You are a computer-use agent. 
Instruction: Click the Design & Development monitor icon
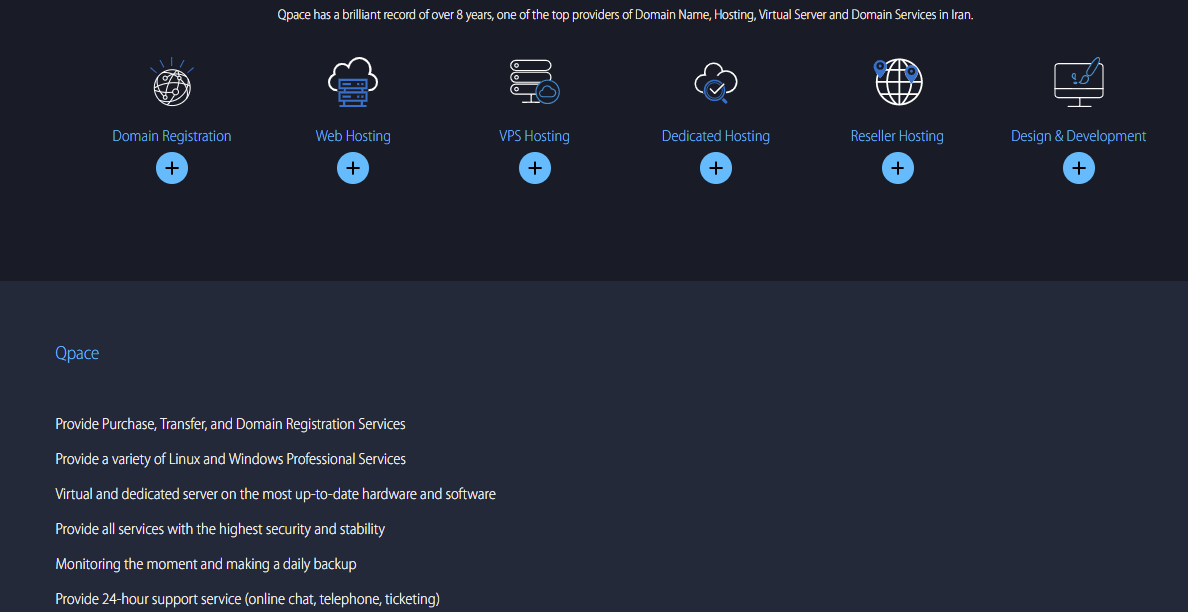click(1079, 81)
